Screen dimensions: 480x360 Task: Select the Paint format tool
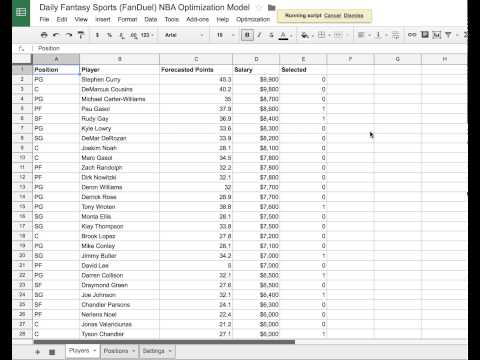[x=81, y=35]
